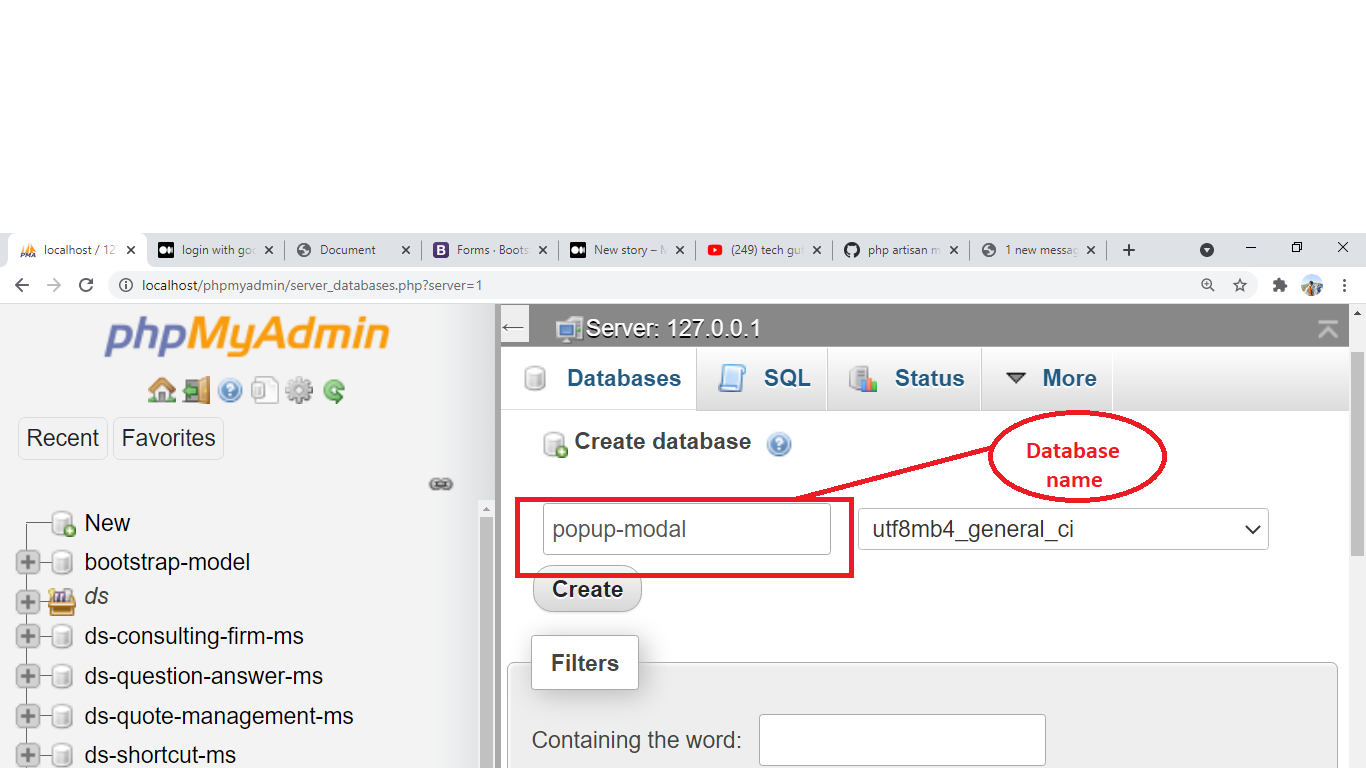Expand ds-question-answer-ms database node

[28, 676]
